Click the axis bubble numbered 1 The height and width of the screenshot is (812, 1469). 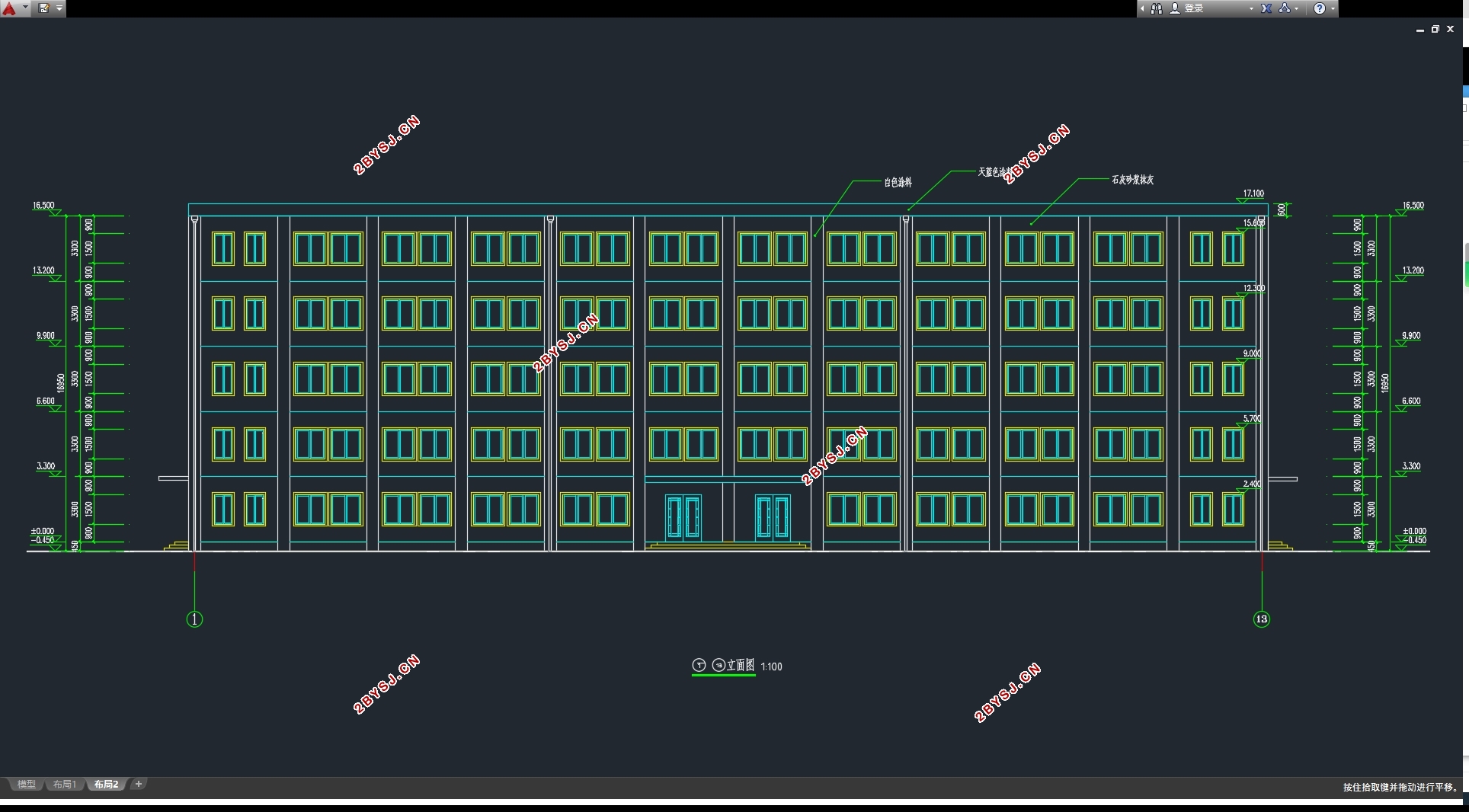point(194,619)
